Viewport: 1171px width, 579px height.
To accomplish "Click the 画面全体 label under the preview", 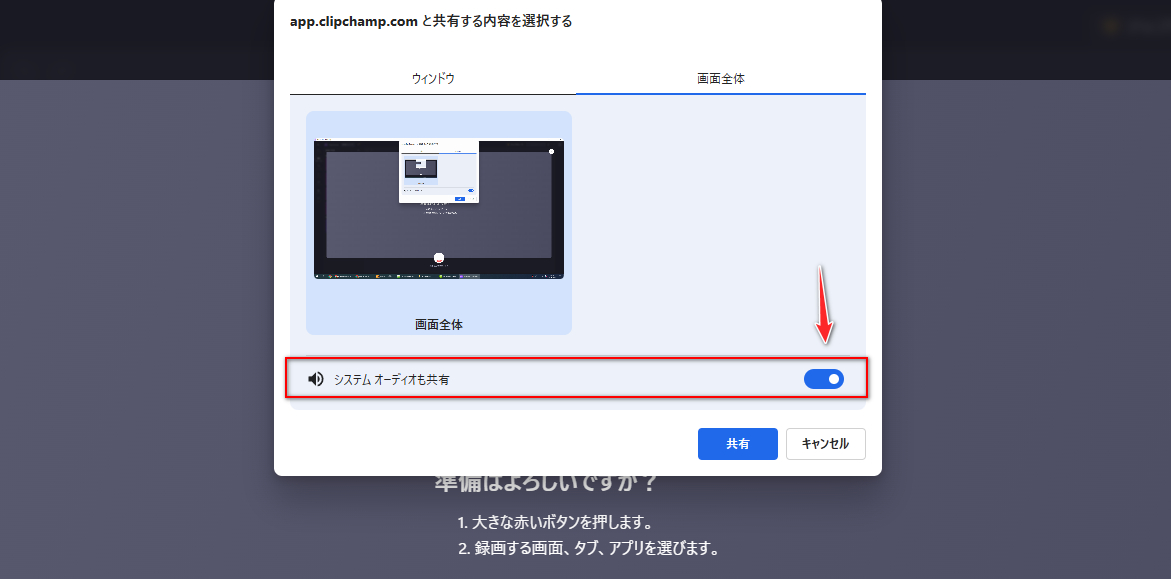I will (x=437, y=322).
